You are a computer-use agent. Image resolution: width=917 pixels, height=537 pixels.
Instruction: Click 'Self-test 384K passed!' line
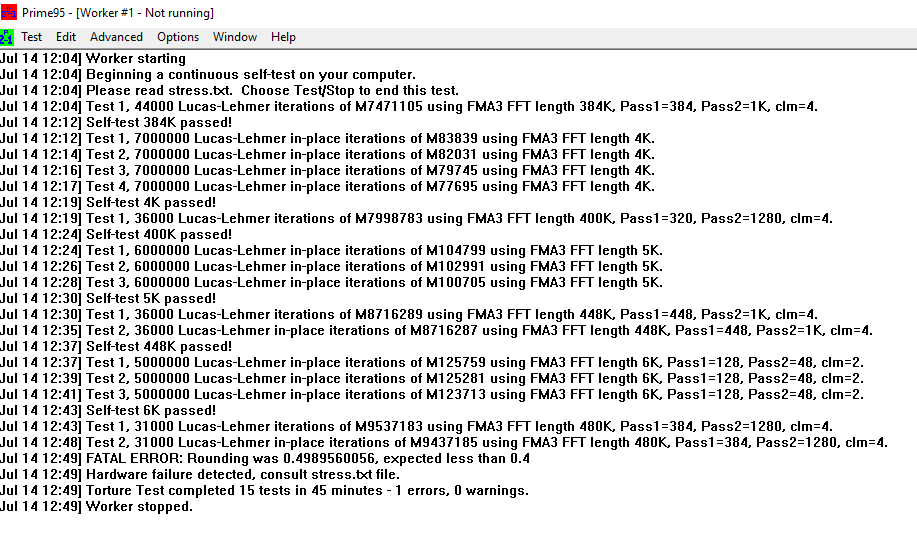point(116,123)
